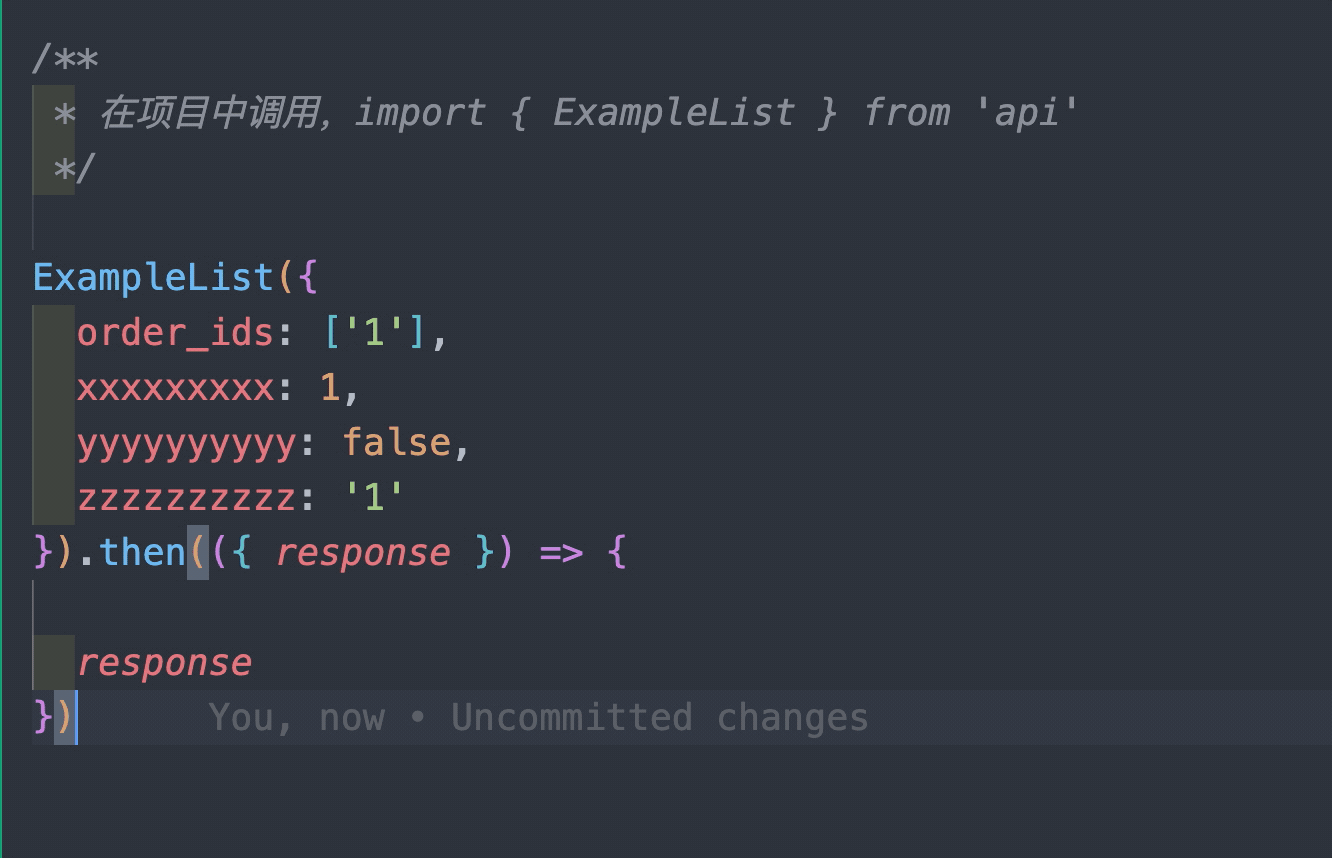This screenshot has width=1332, height=858.
Task: Click the arrow function operator
Action: (x=561, y=553)
